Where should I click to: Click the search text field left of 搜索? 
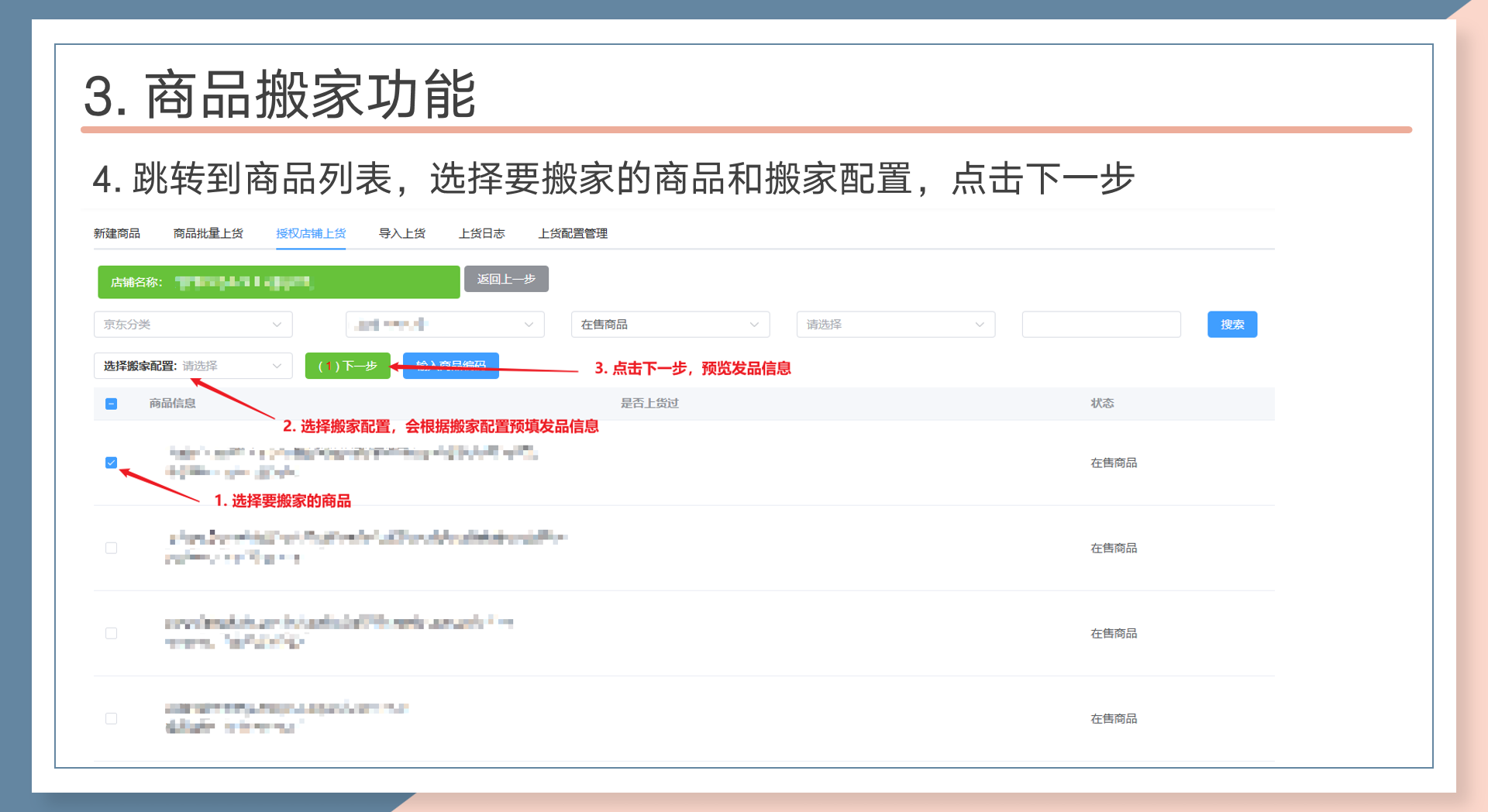click(x=1100, y=325)
